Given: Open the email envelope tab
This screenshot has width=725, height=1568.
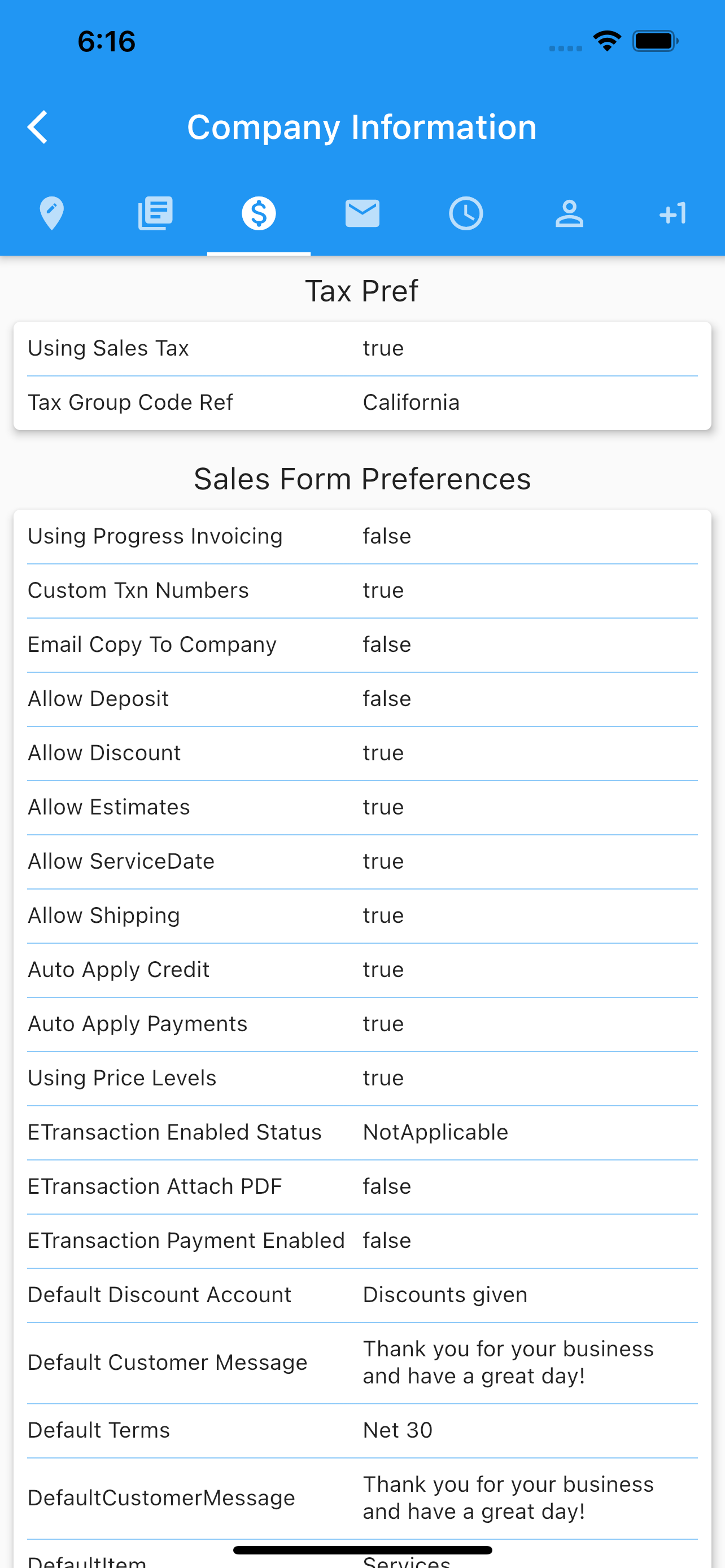Looking at the screenshot, I should [x=362, y=214].
